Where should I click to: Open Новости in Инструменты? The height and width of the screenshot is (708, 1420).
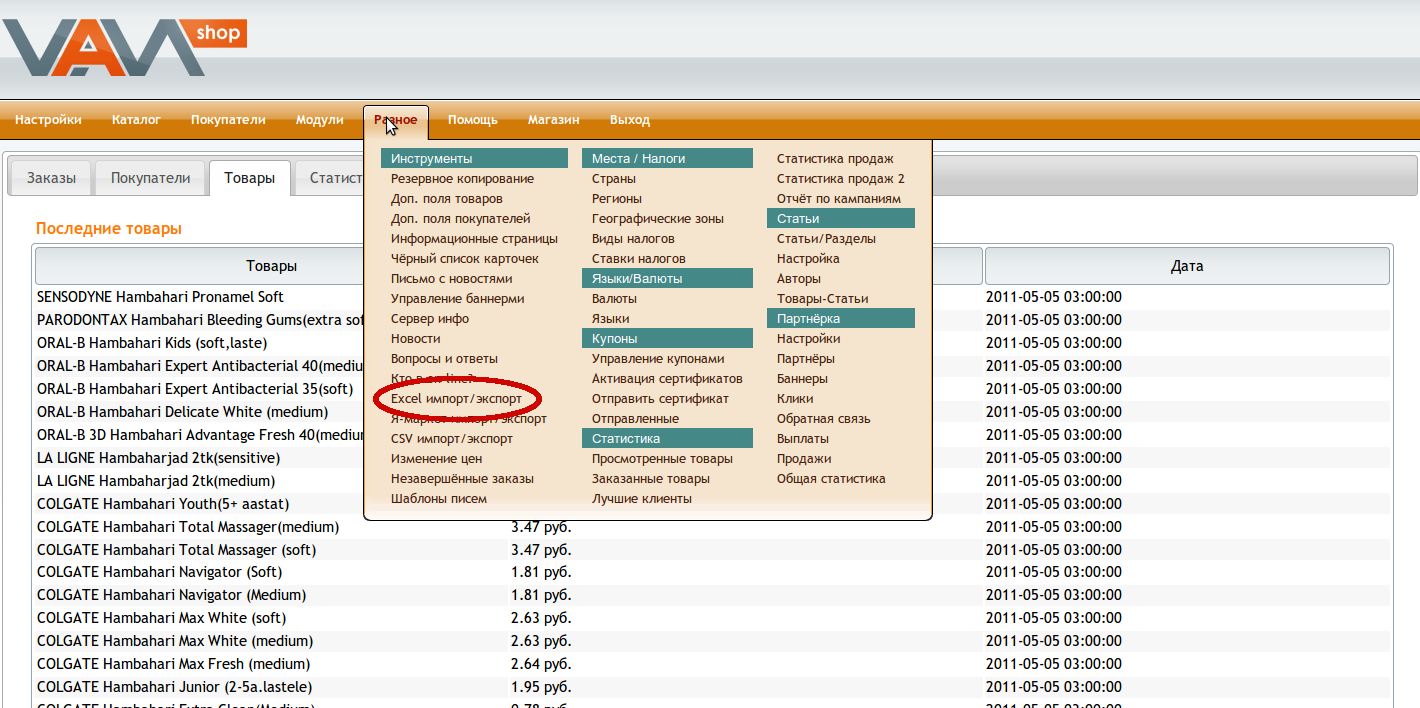tap(416, 339)
